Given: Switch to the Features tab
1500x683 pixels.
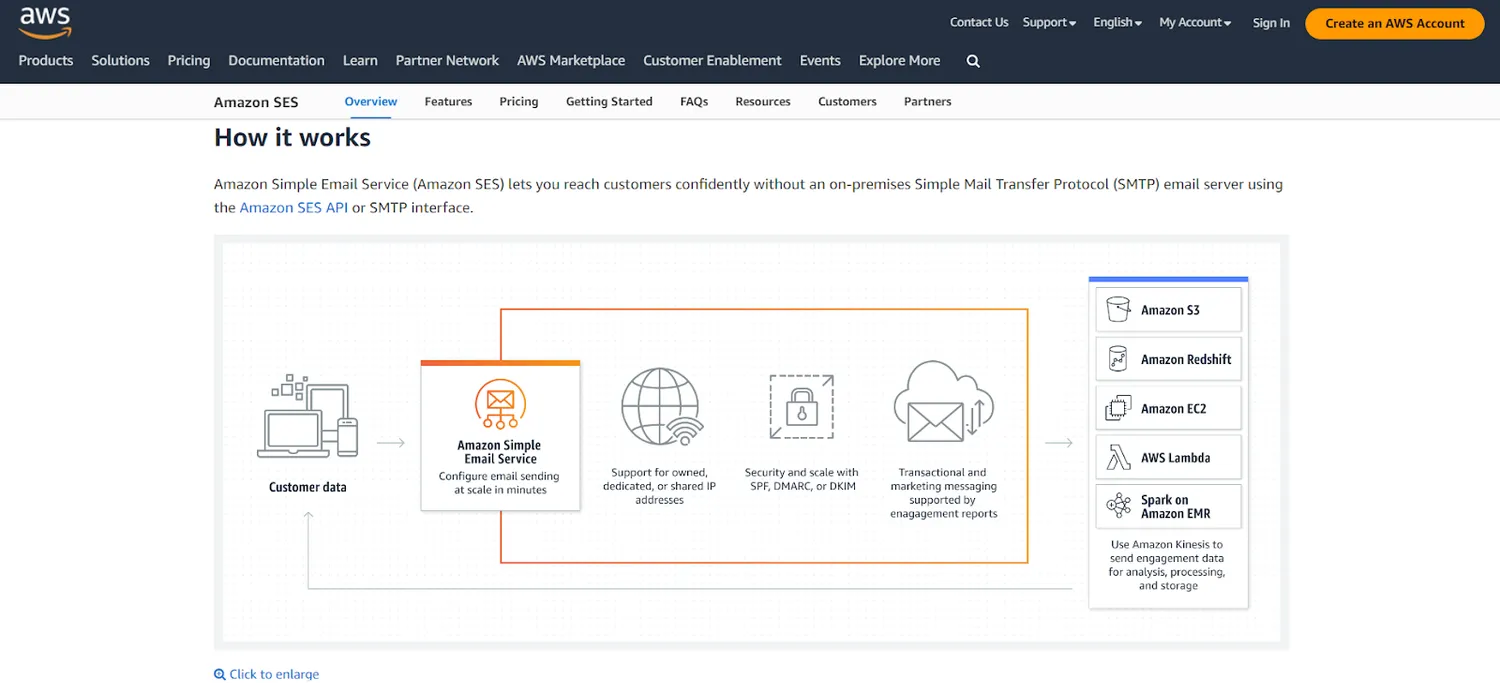Looking at the screenshot, I should pos(448,101).
